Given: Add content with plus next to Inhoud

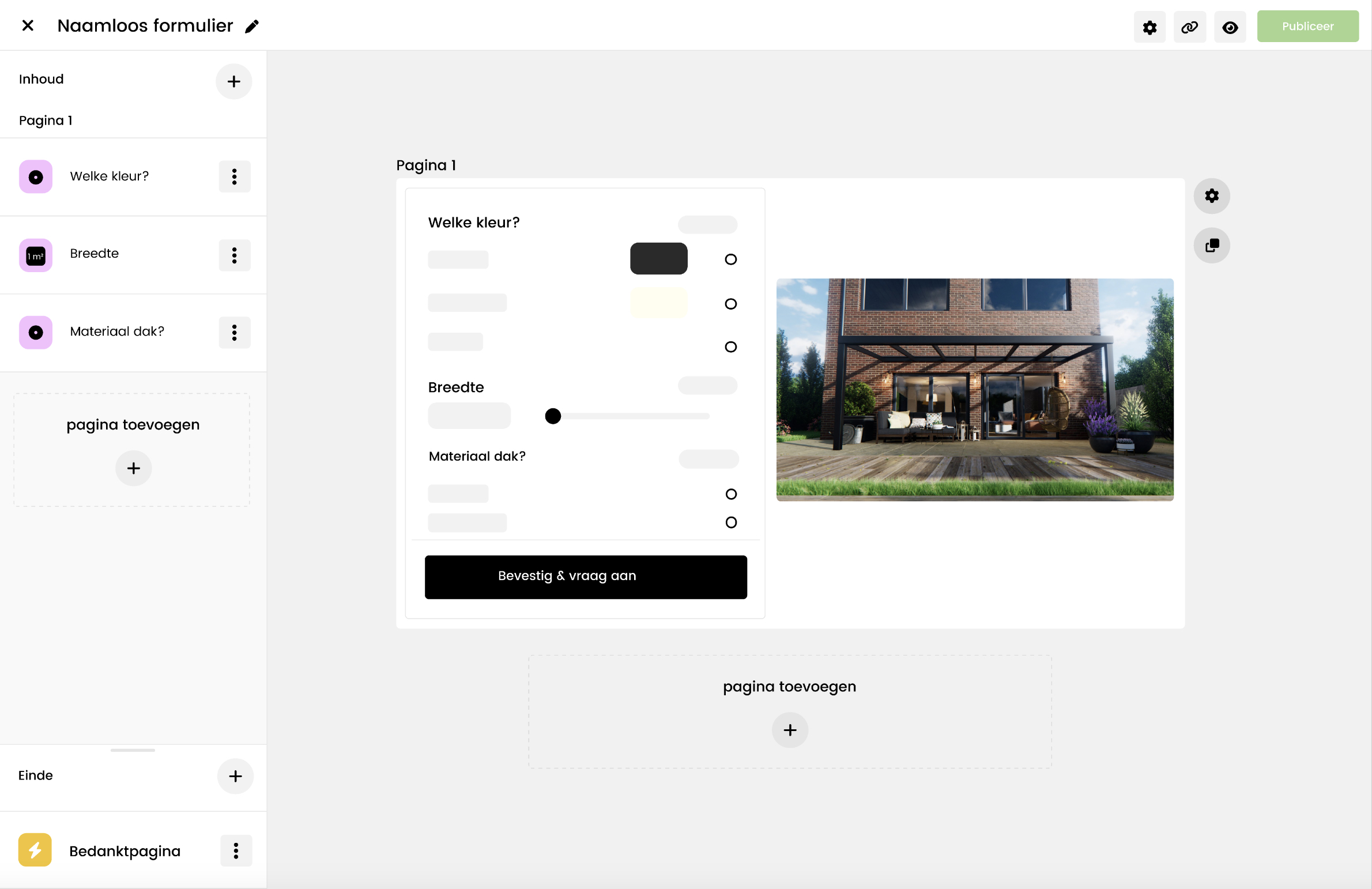Looking at the screenshot, I should click(233, 81).
